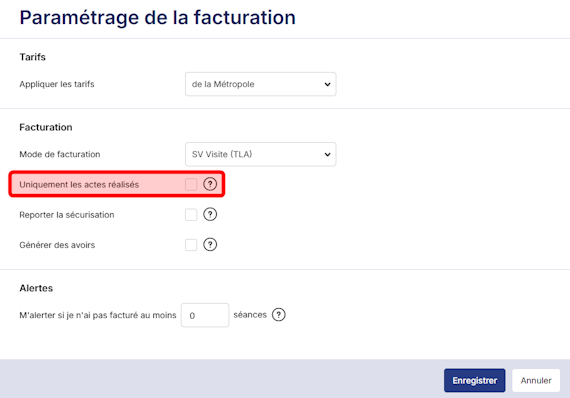
Task: Open help icon beside Reporter la sécurisation
Action: coord(210,214)
